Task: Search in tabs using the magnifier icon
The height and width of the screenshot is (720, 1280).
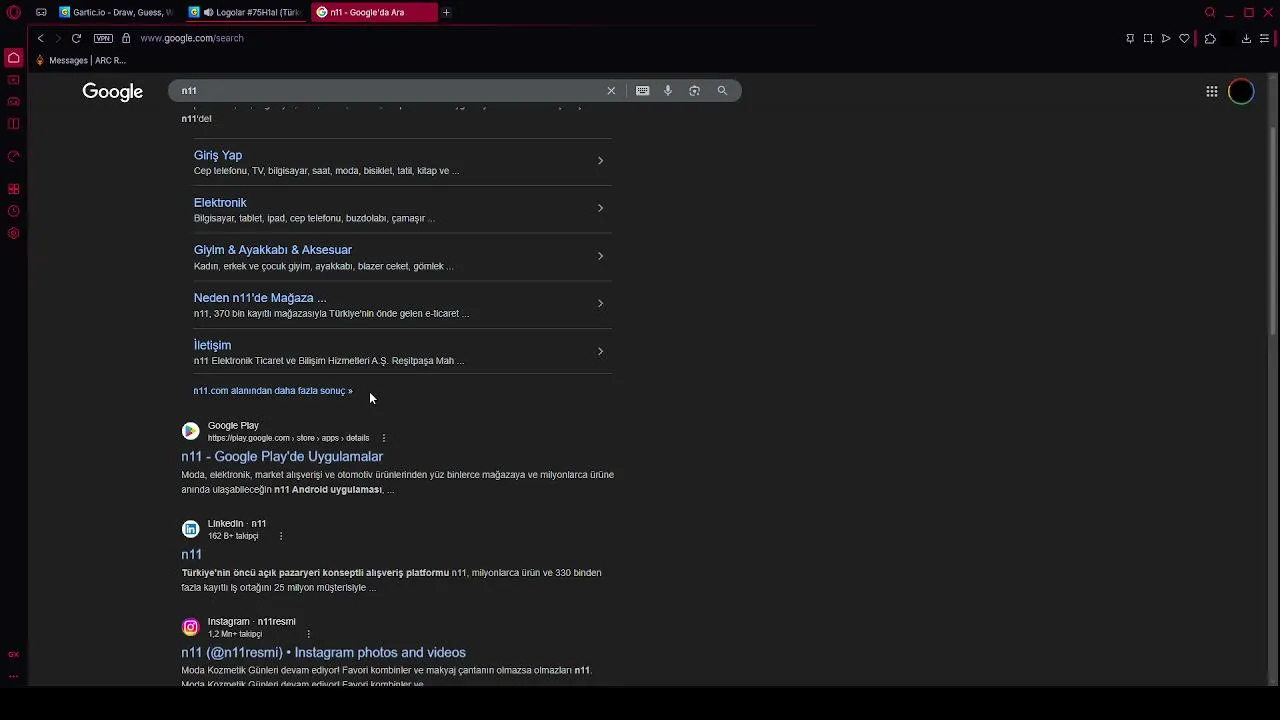Action: (1210, 12)
